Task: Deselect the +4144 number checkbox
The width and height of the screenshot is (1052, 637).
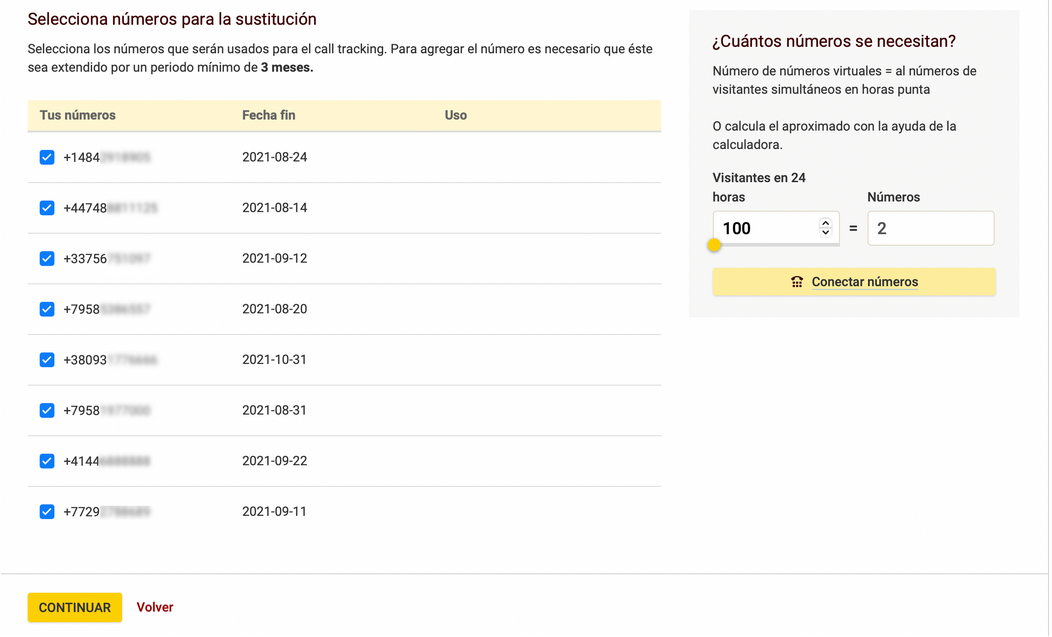Action: [x=47, y=461]
